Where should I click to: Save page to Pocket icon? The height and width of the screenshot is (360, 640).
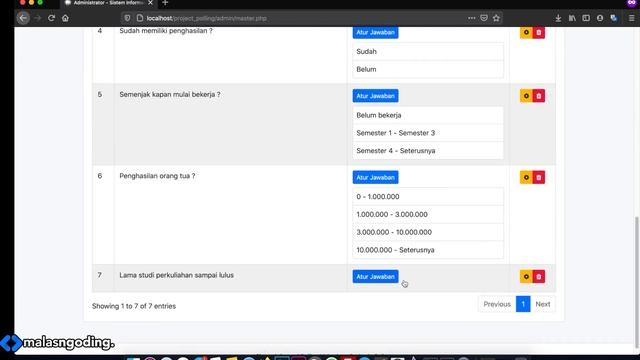click(484, 18)
